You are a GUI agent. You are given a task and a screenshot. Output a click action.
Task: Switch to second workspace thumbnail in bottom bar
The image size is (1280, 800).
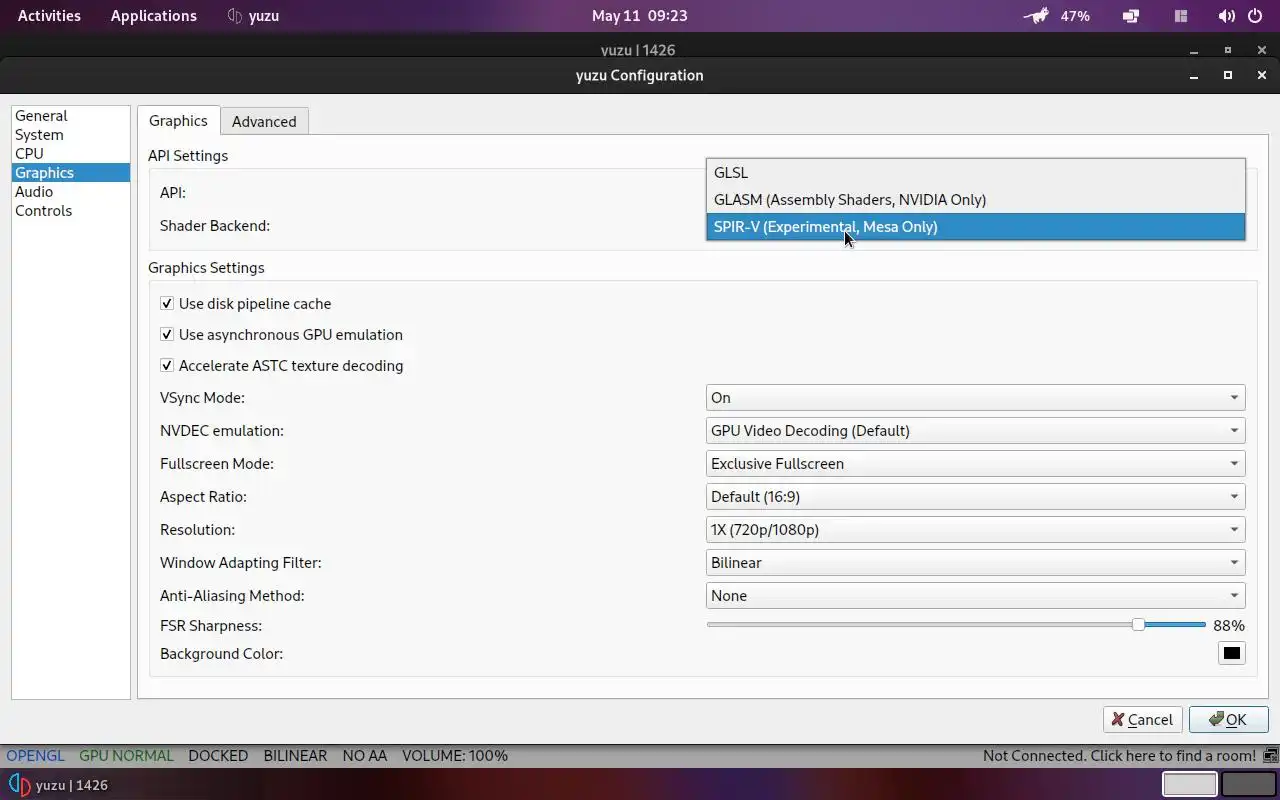click(1249, 784)
